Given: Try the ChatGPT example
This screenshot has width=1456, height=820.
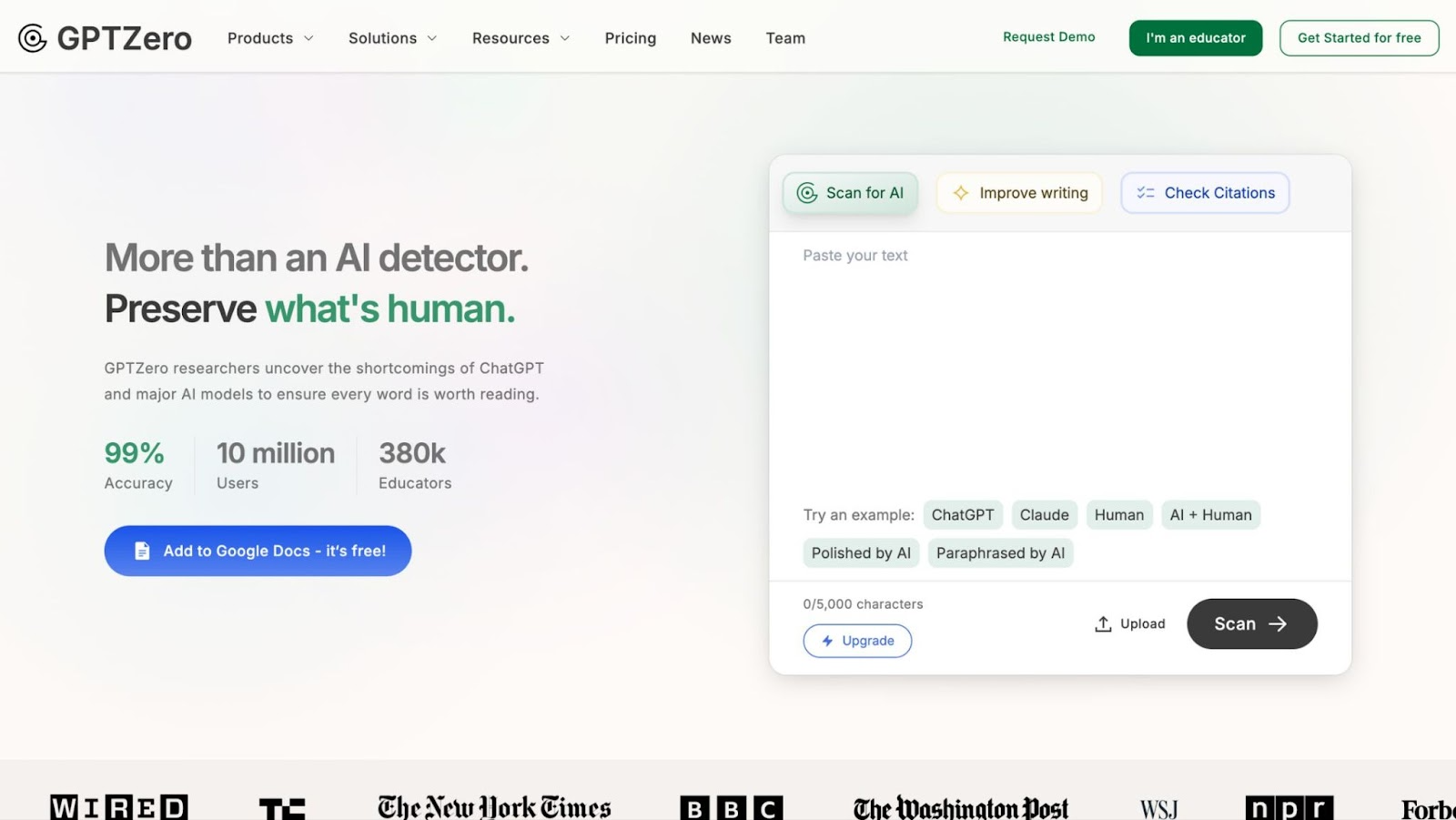Looking at the screenshot, I should click(x=963, y=515).
